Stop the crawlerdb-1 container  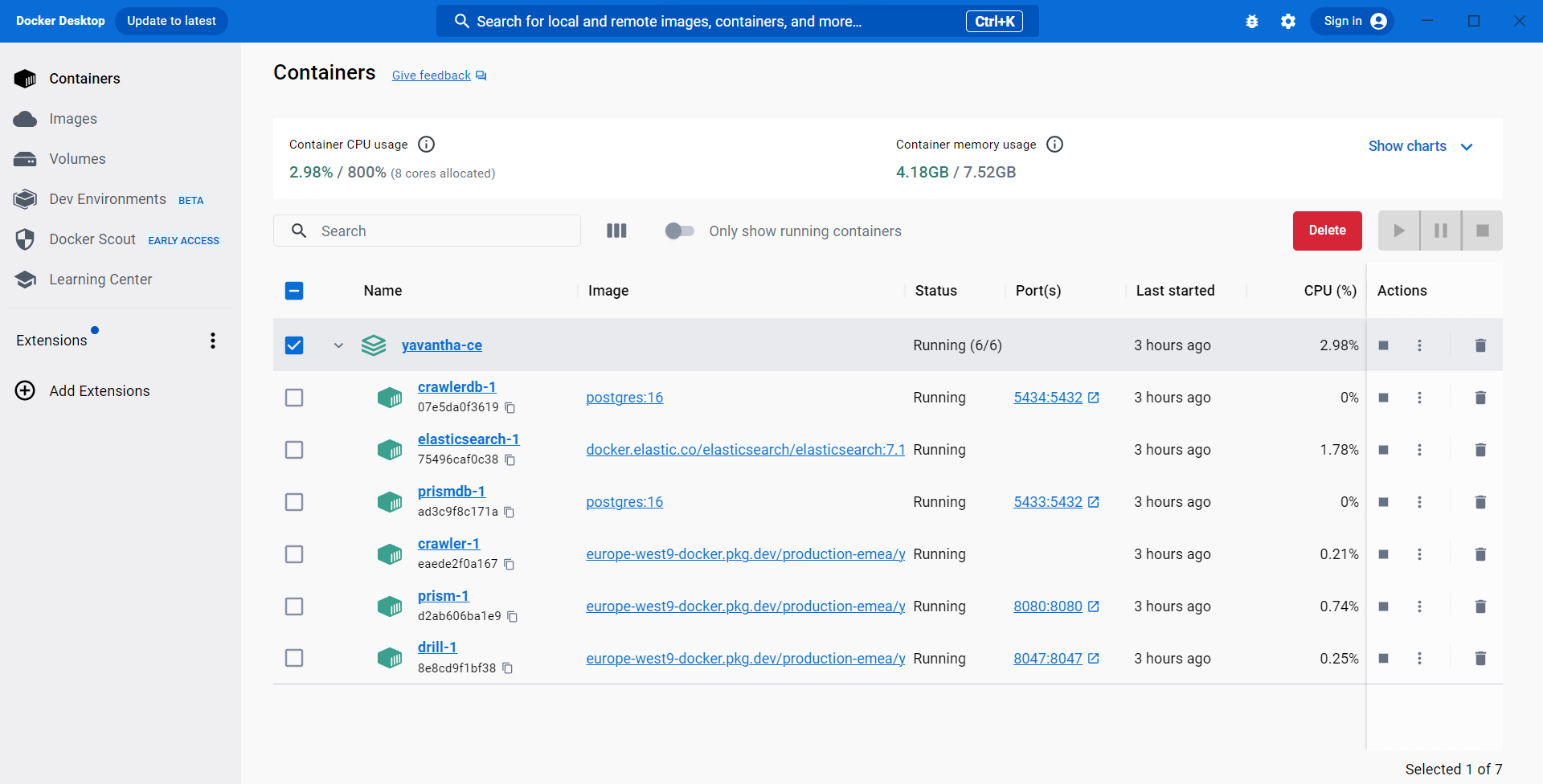[x=1384, y=398]
